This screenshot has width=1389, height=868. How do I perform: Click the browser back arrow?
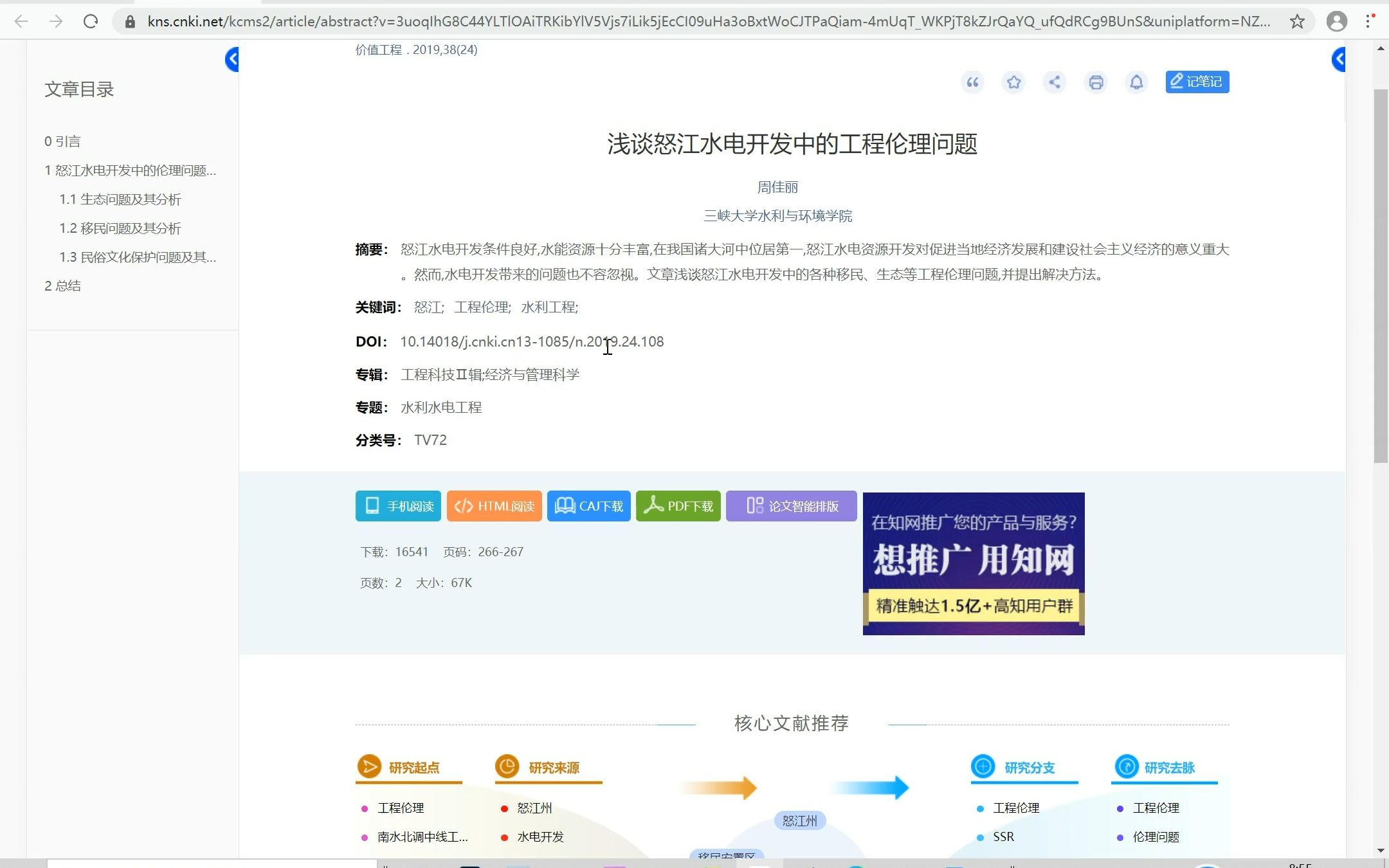point(21,21)
